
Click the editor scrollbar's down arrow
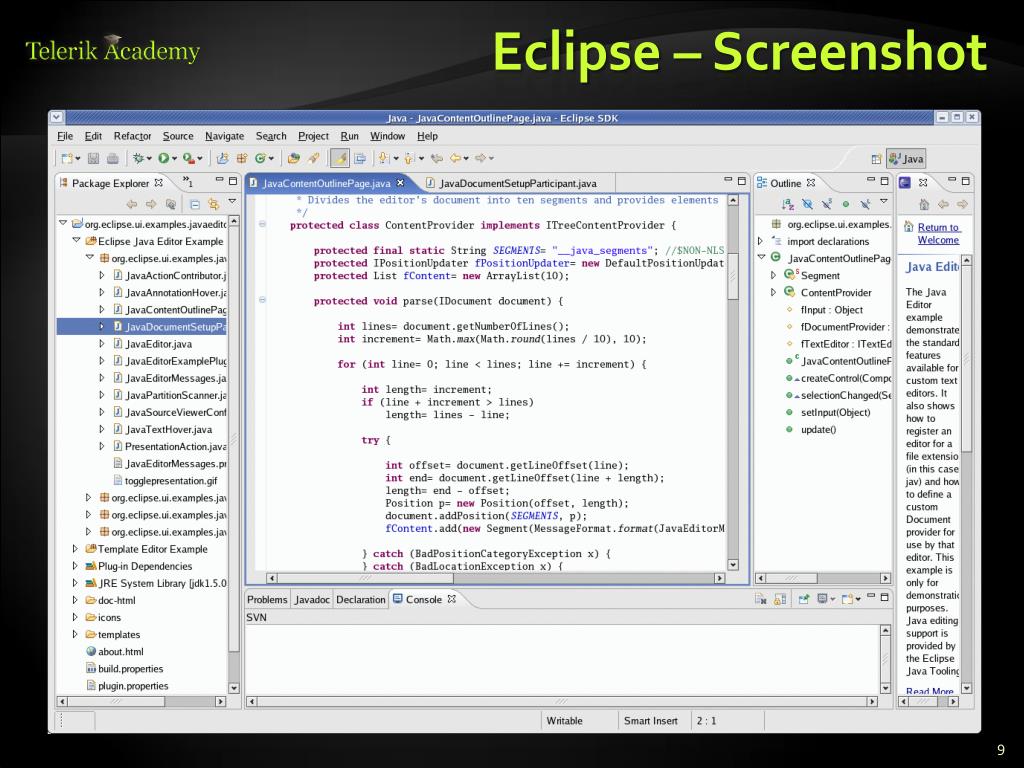pos(733,564)
